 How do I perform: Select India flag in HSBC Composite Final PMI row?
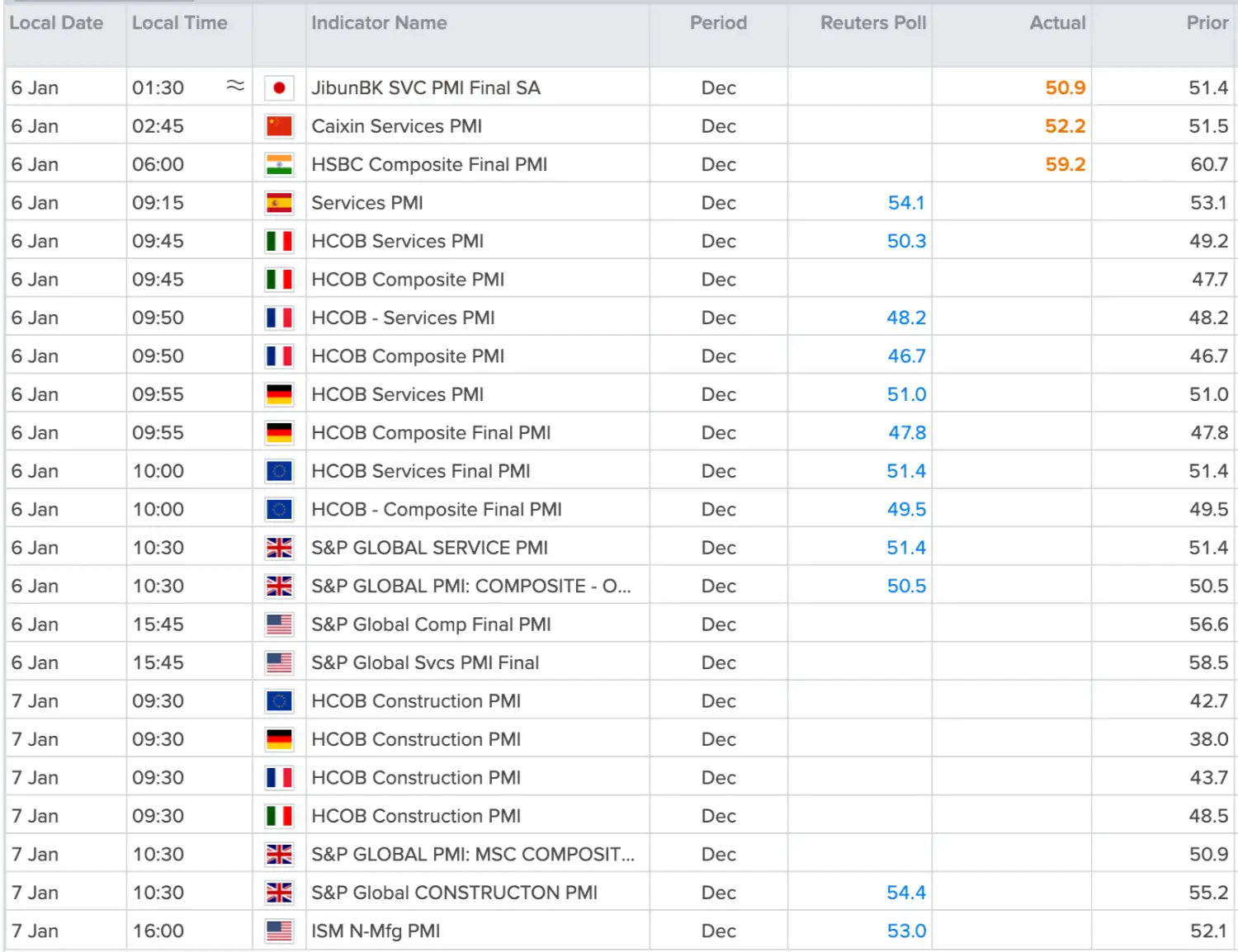click(x=279, y=164)
